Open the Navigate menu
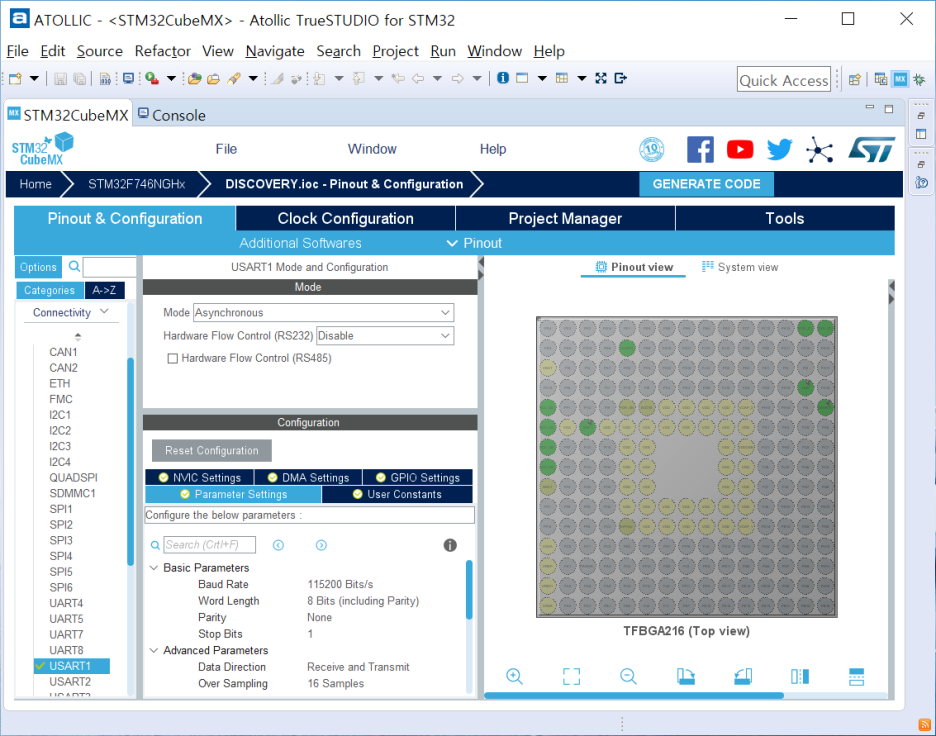The image size is (936, 736). coord(275,51)
